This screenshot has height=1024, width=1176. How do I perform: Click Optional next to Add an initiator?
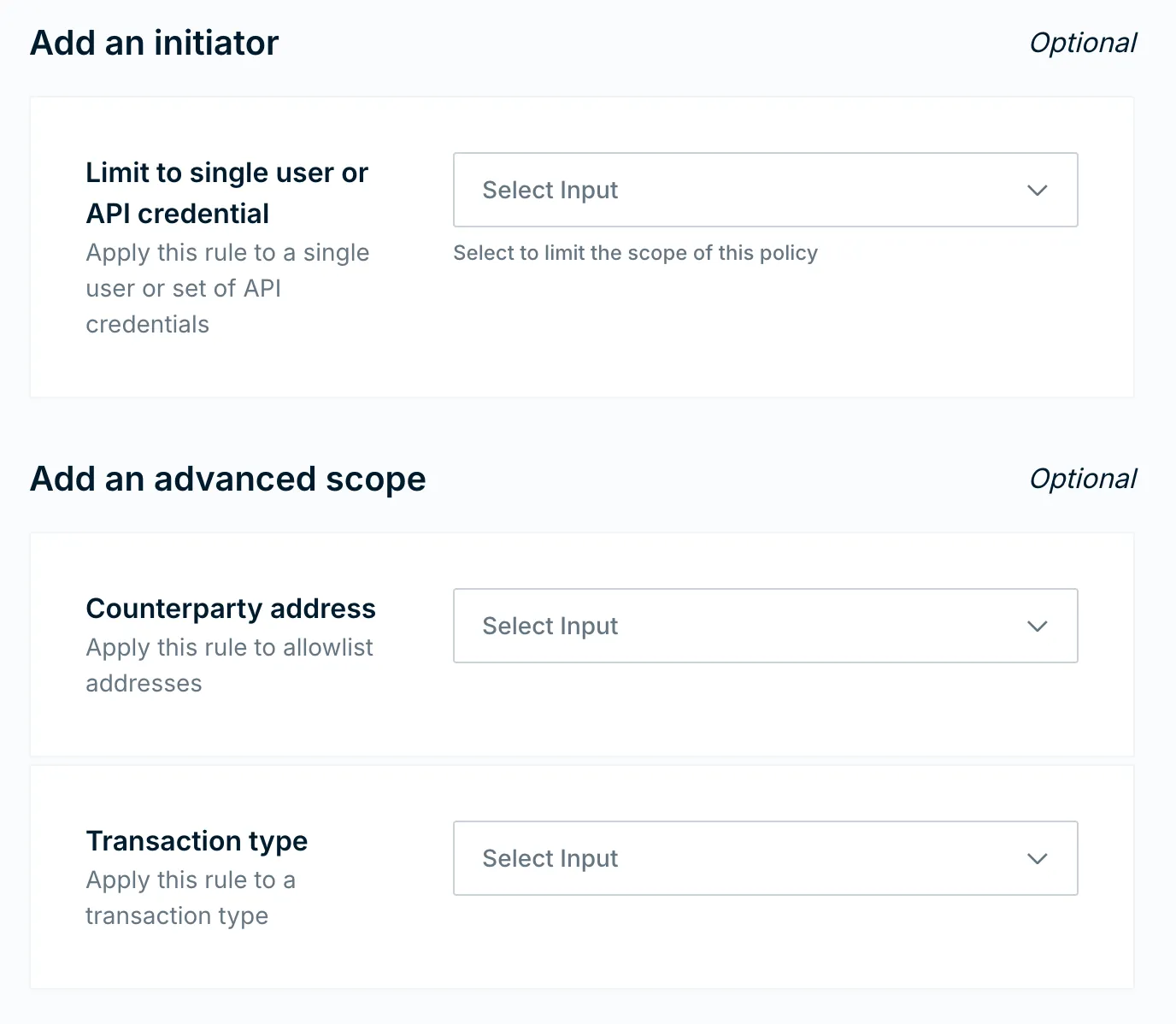tap(1083, 42)
